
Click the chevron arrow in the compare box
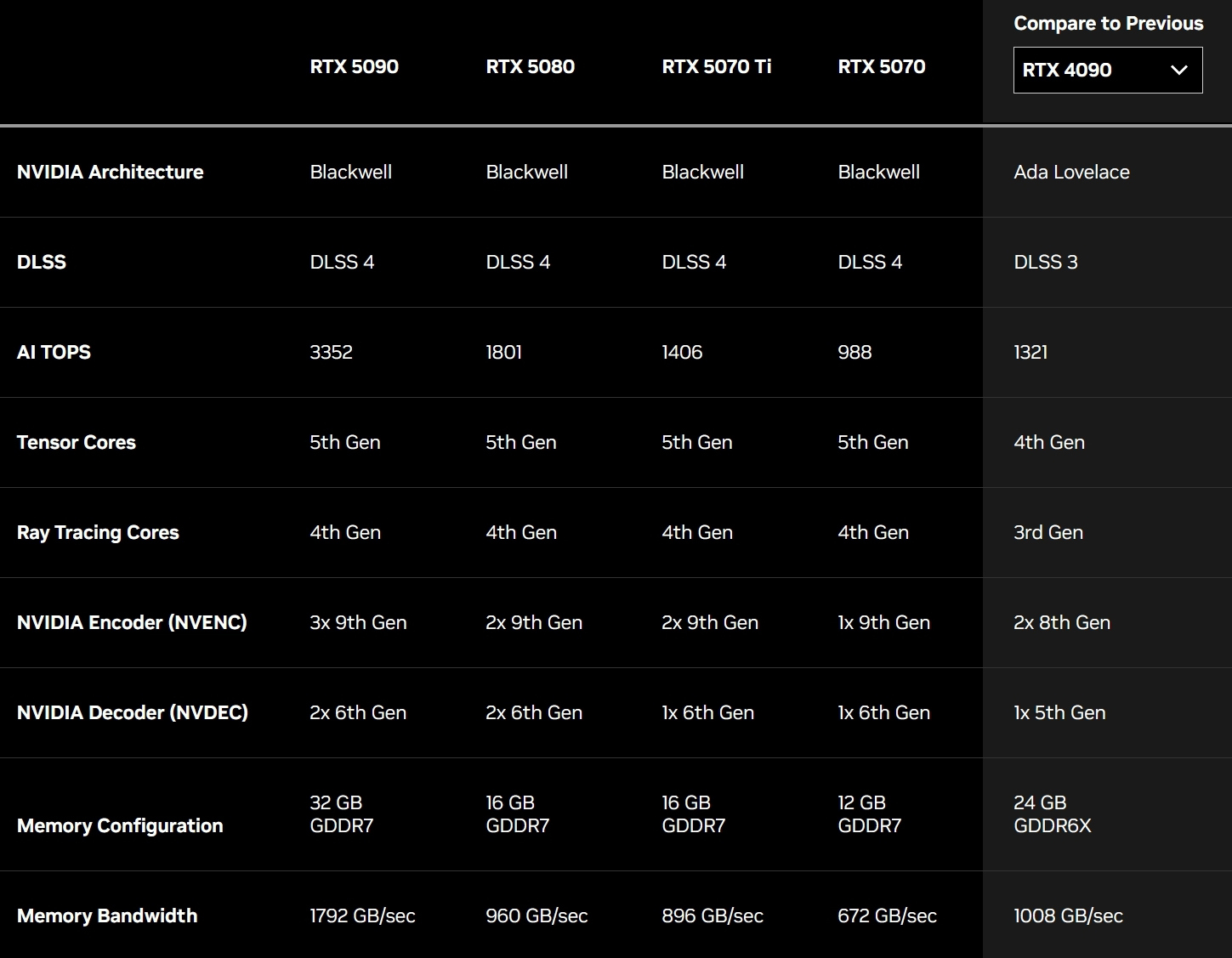[1178, 70]
